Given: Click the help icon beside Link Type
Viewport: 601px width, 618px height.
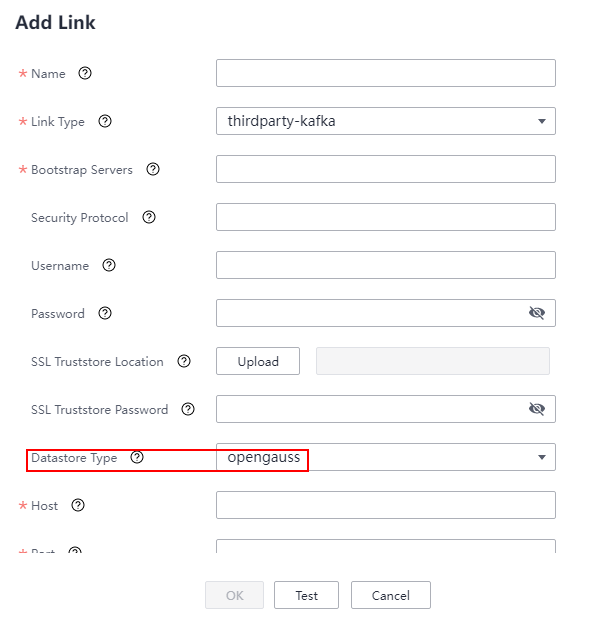Looking at the screenshot, I should [105, 121].
